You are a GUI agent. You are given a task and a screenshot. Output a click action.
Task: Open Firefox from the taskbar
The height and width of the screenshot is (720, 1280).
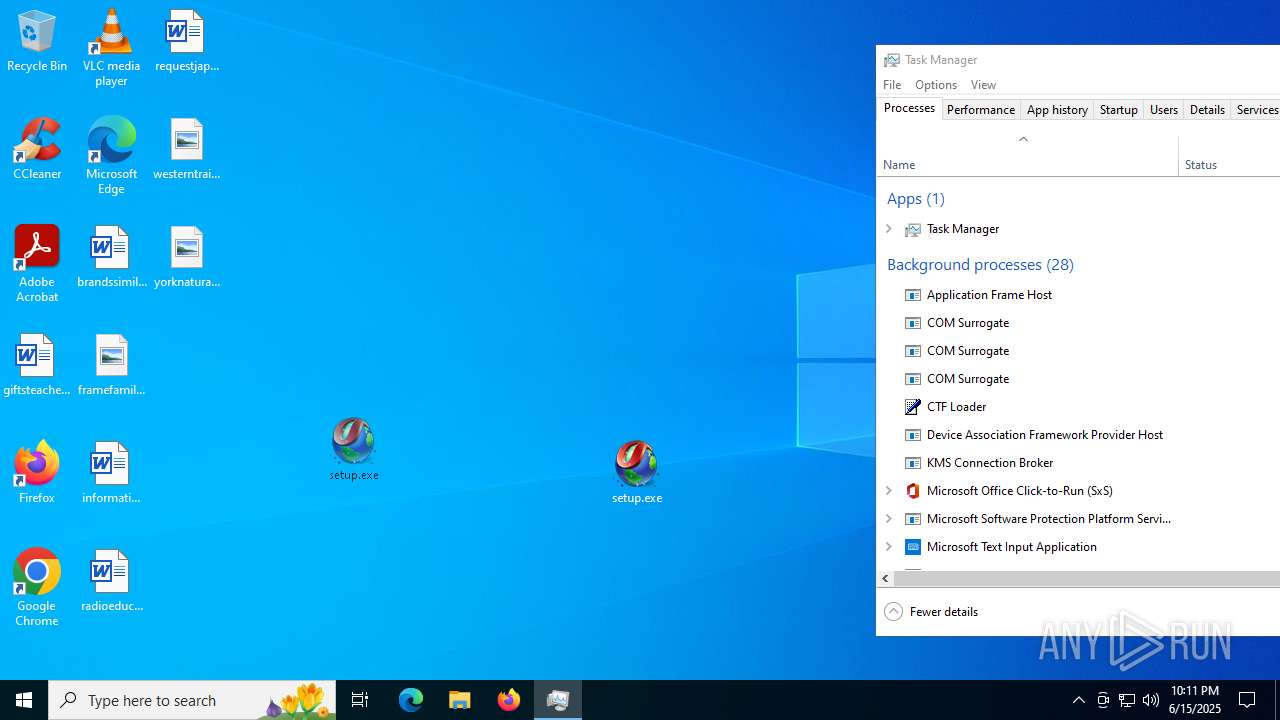tap(509, 700)
